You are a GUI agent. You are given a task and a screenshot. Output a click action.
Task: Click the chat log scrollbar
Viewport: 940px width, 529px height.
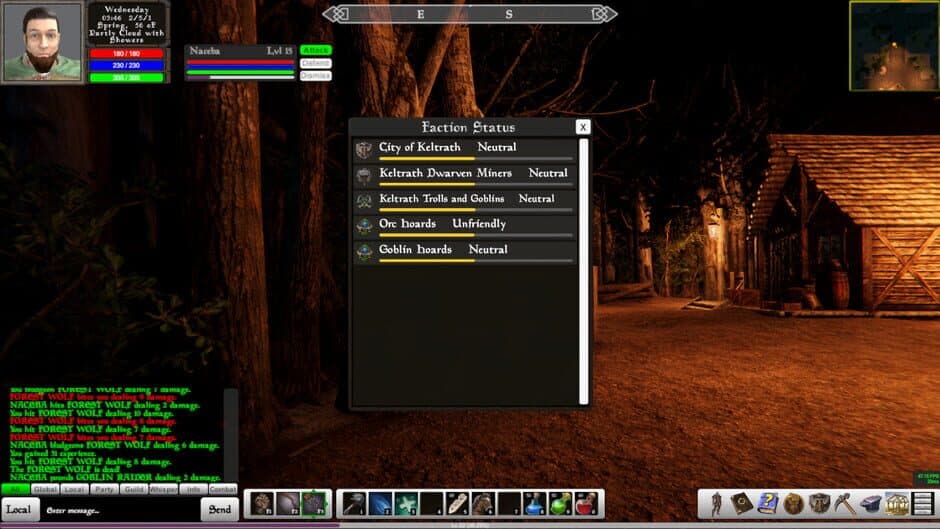click(231, 435)
